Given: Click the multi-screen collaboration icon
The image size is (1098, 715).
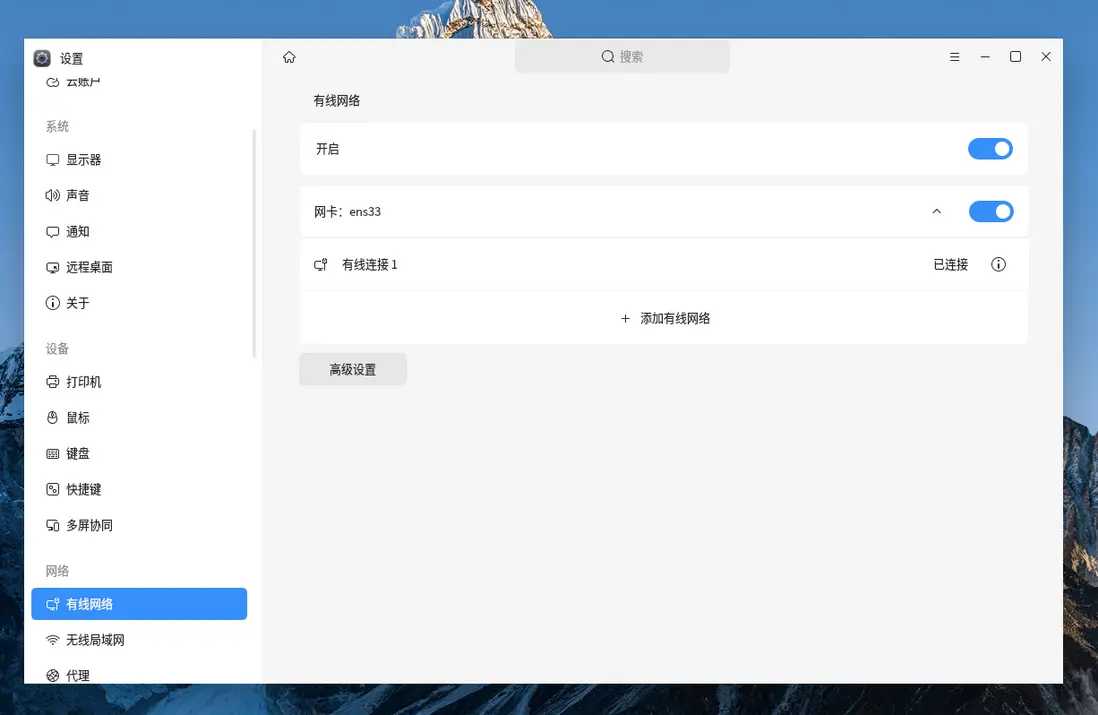Looking at the screenshot, I should (x=53, y=525).
